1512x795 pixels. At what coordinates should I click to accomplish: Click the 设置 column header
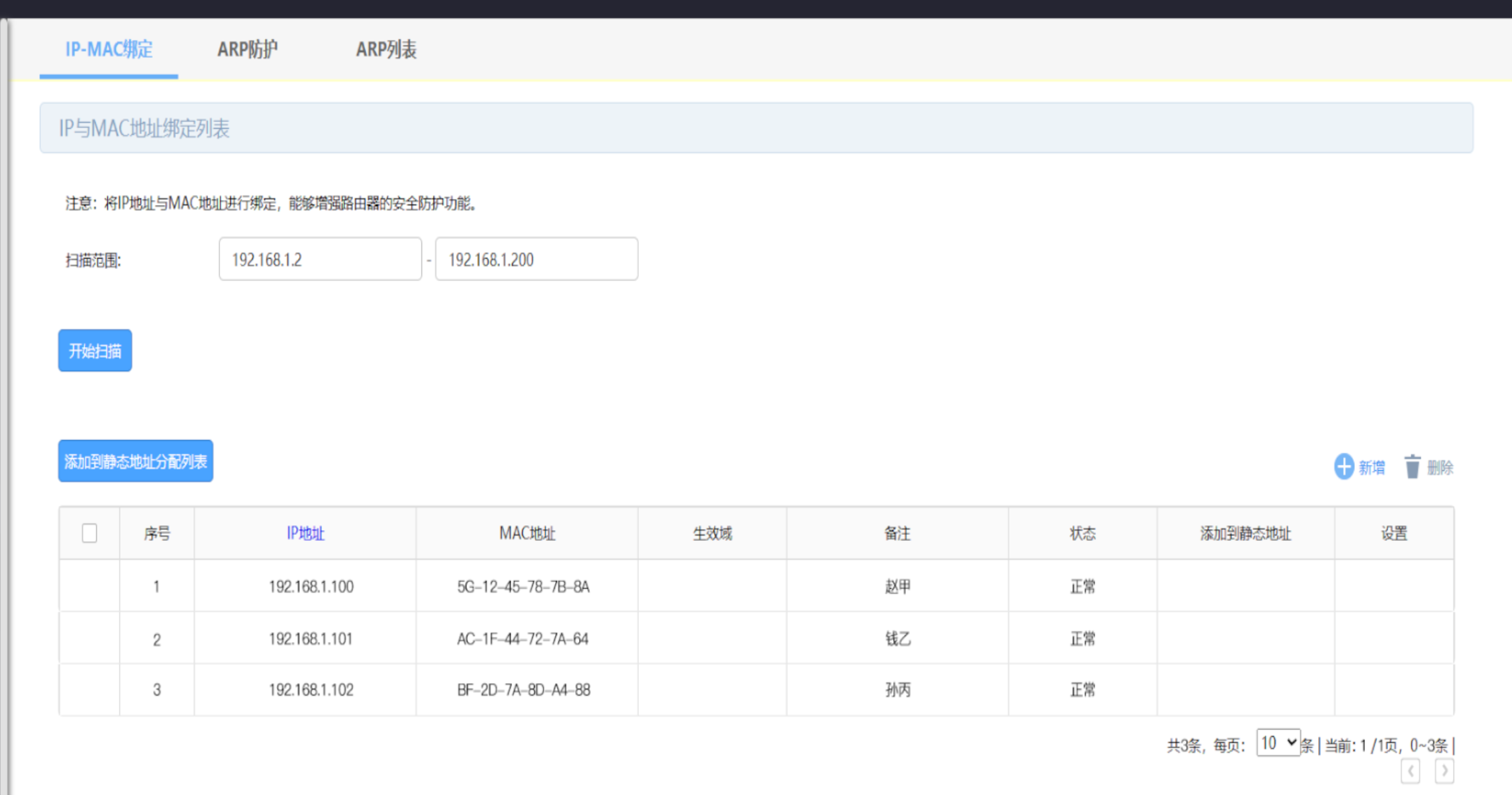point(1394,533)
